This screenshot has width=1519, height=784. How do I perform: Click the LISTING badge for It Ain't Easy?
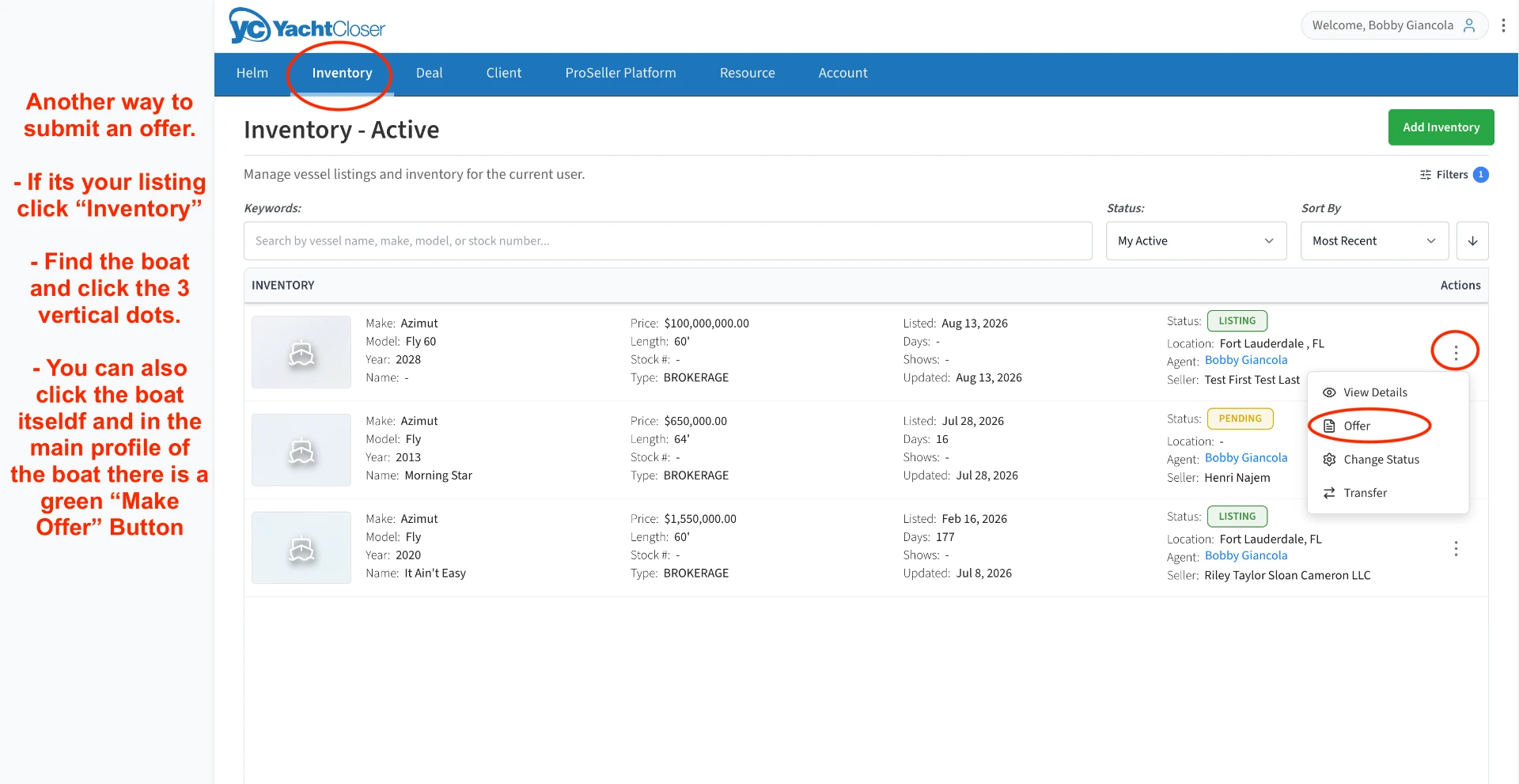coord(1237,517)
